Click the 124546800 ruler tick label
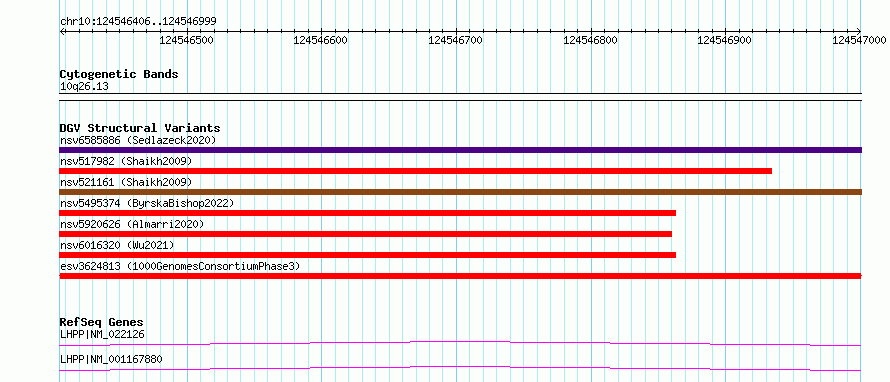 coord(590,40)
